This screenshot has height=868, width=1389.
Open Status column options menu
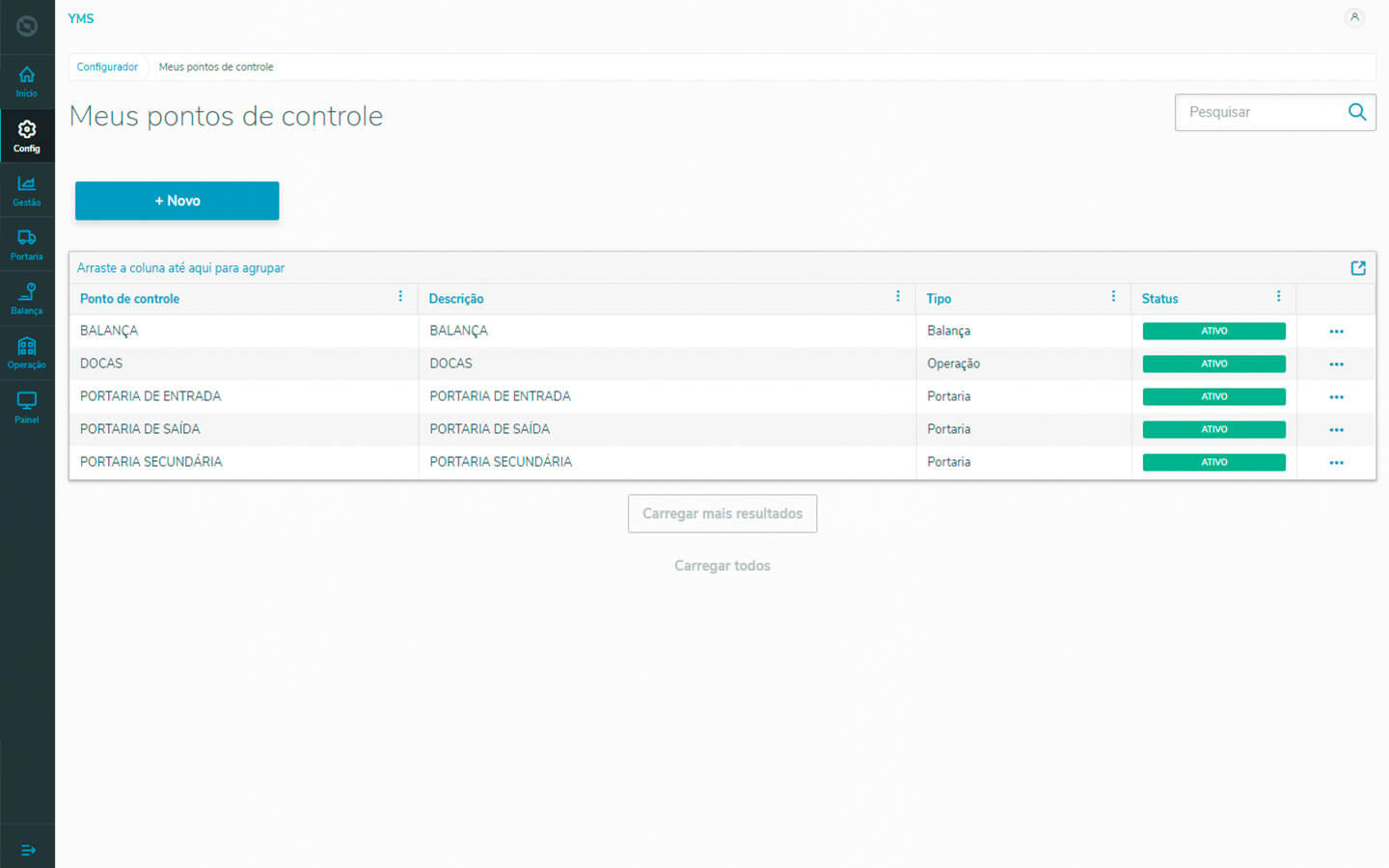[x=1278, y=297]
